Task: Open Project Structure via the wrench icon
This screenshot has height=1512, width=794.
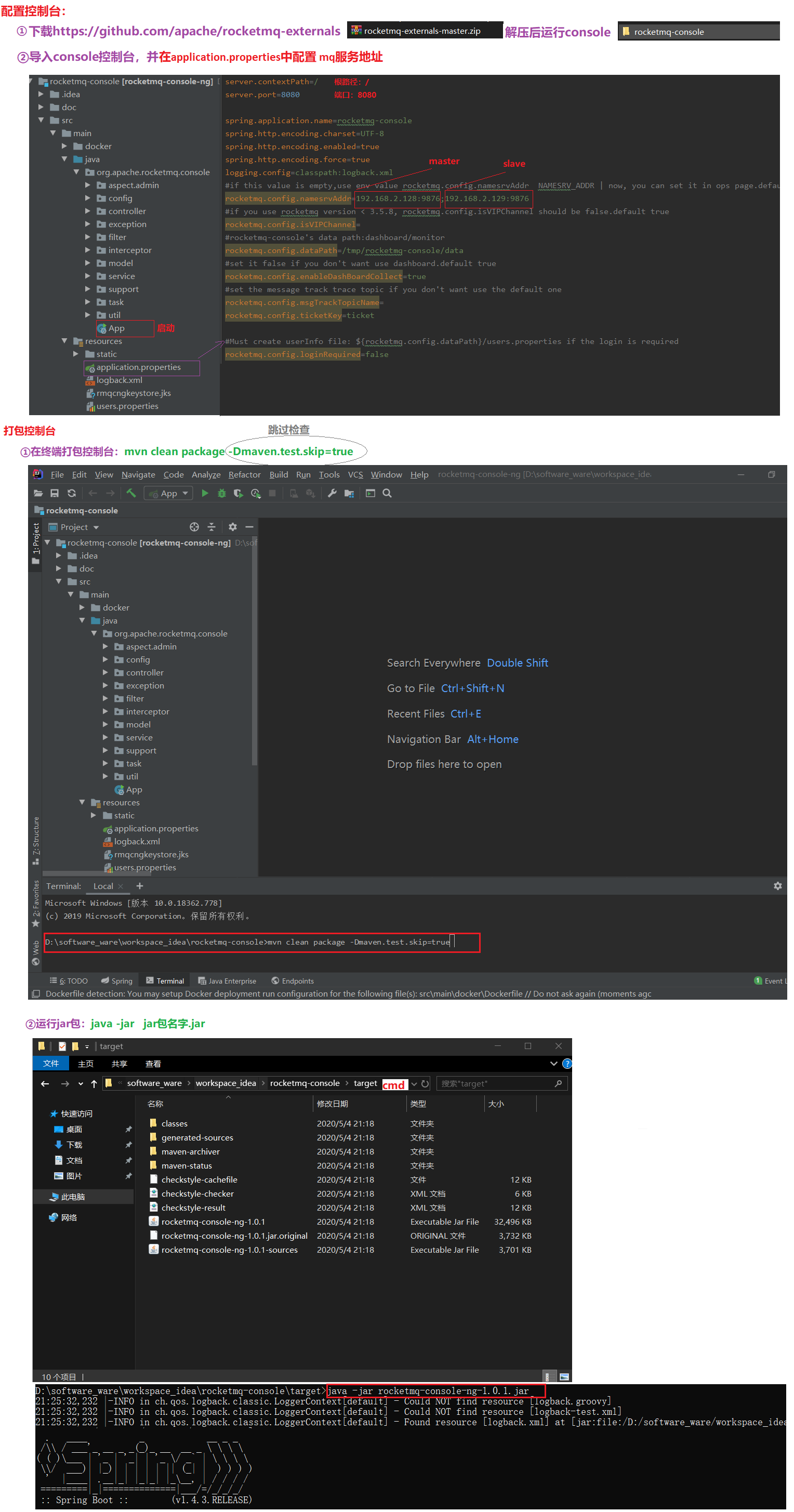Action: pyautogui.click(x=332, y=493)
